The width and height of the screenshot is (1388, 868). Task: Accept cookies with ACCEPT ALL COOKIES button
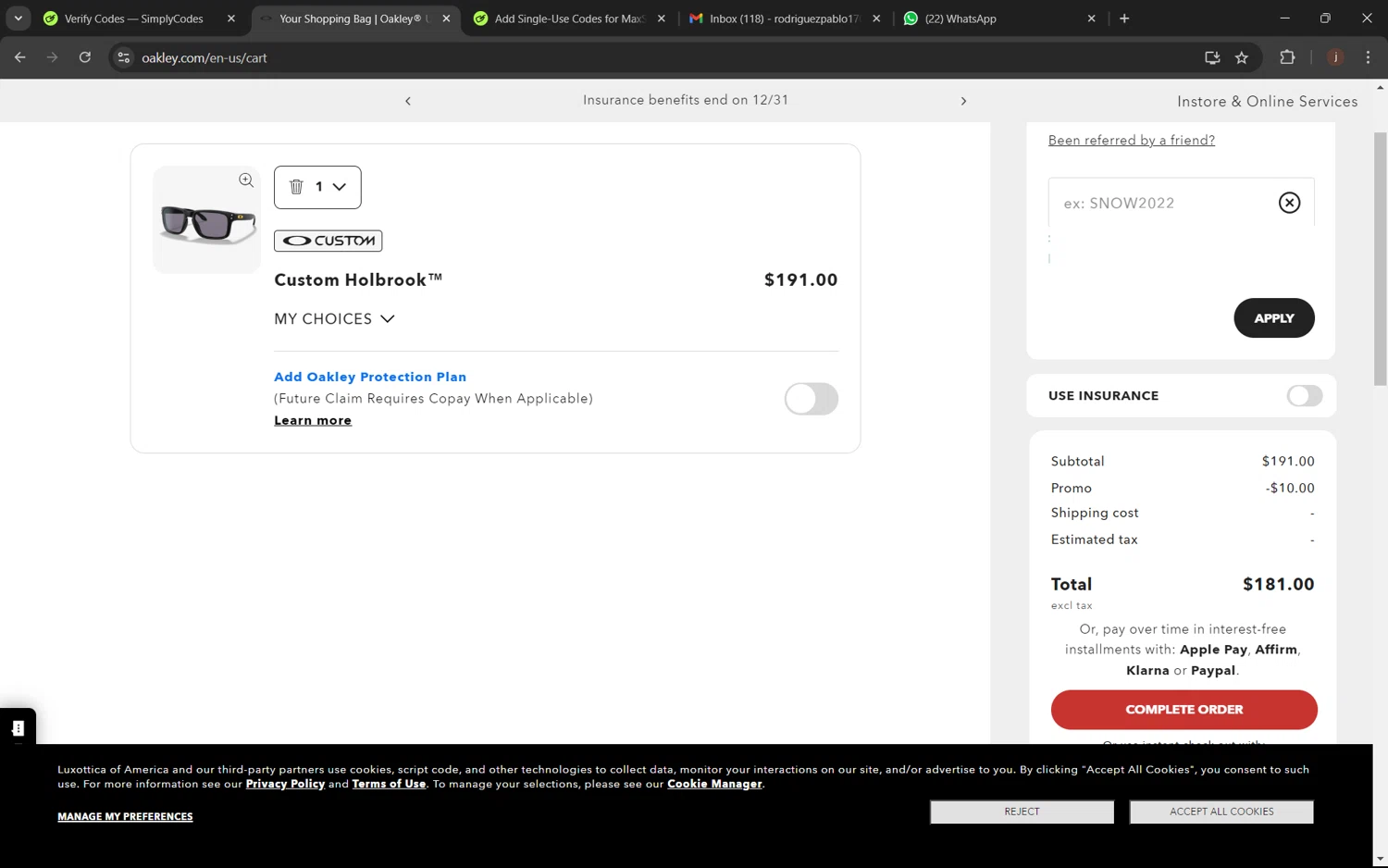point(1221,812)
